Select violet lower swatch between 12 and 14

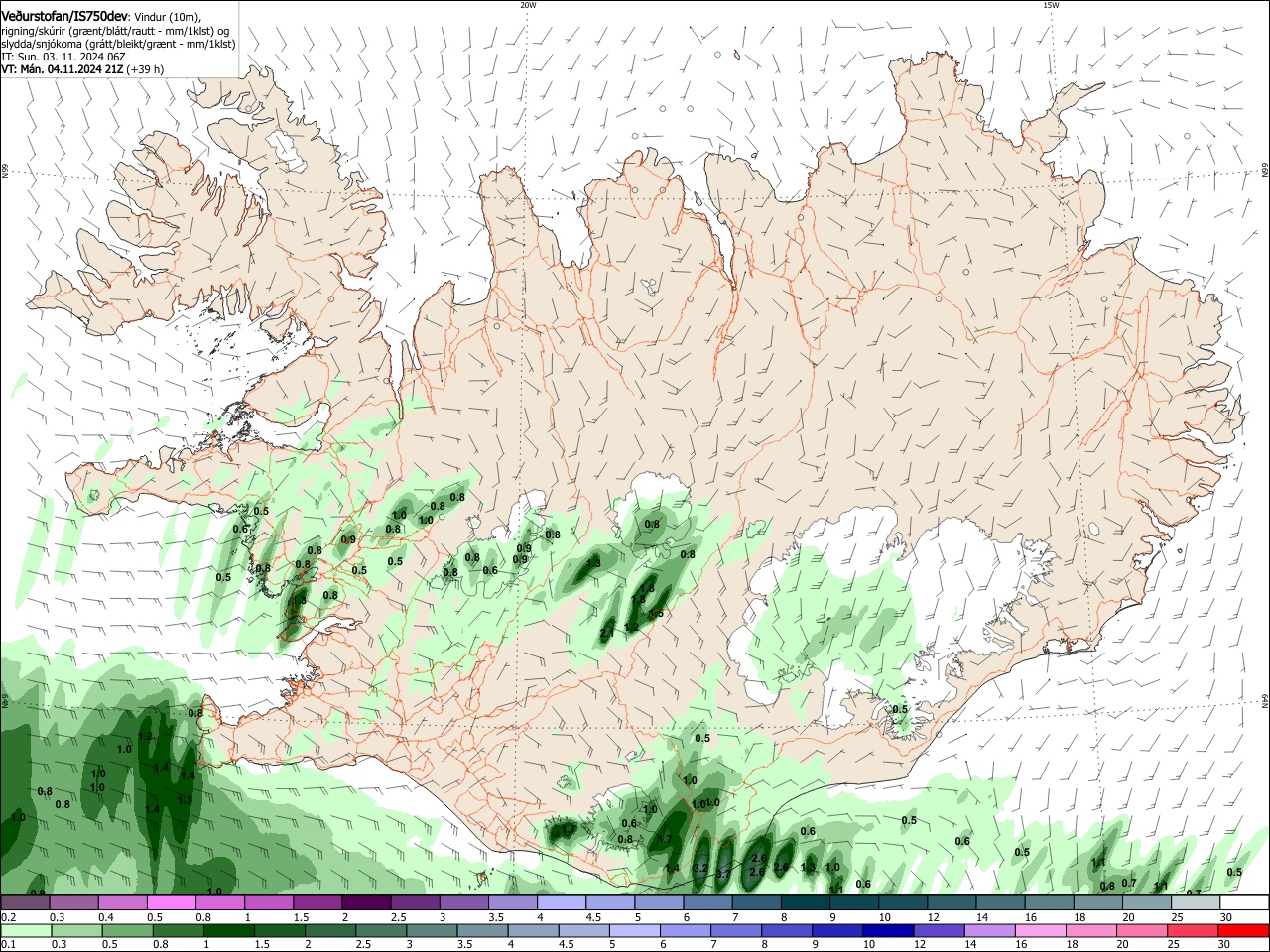(938, 930)
